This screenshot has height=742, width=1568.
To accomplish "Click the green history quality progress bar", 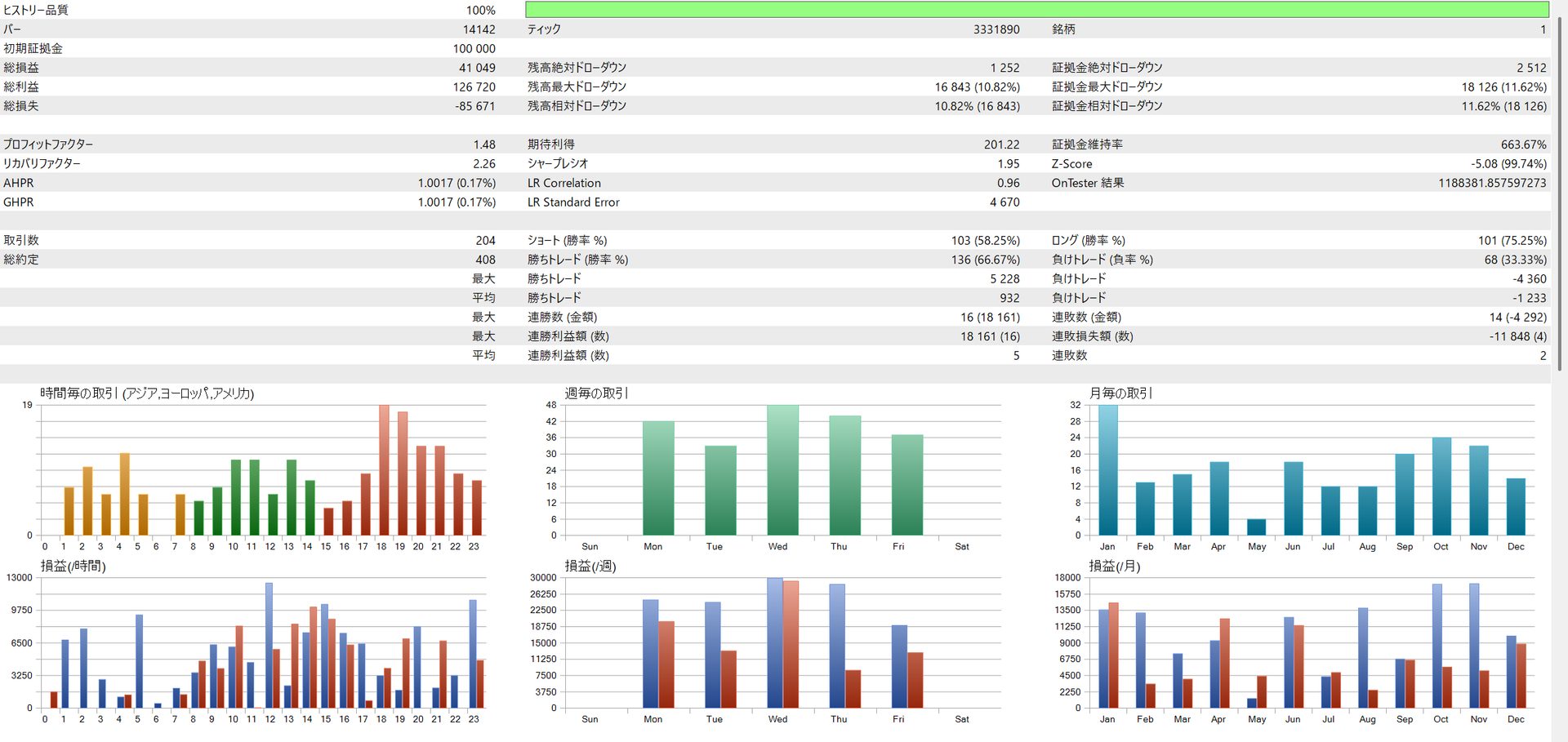I will (x=1037, y=10).
